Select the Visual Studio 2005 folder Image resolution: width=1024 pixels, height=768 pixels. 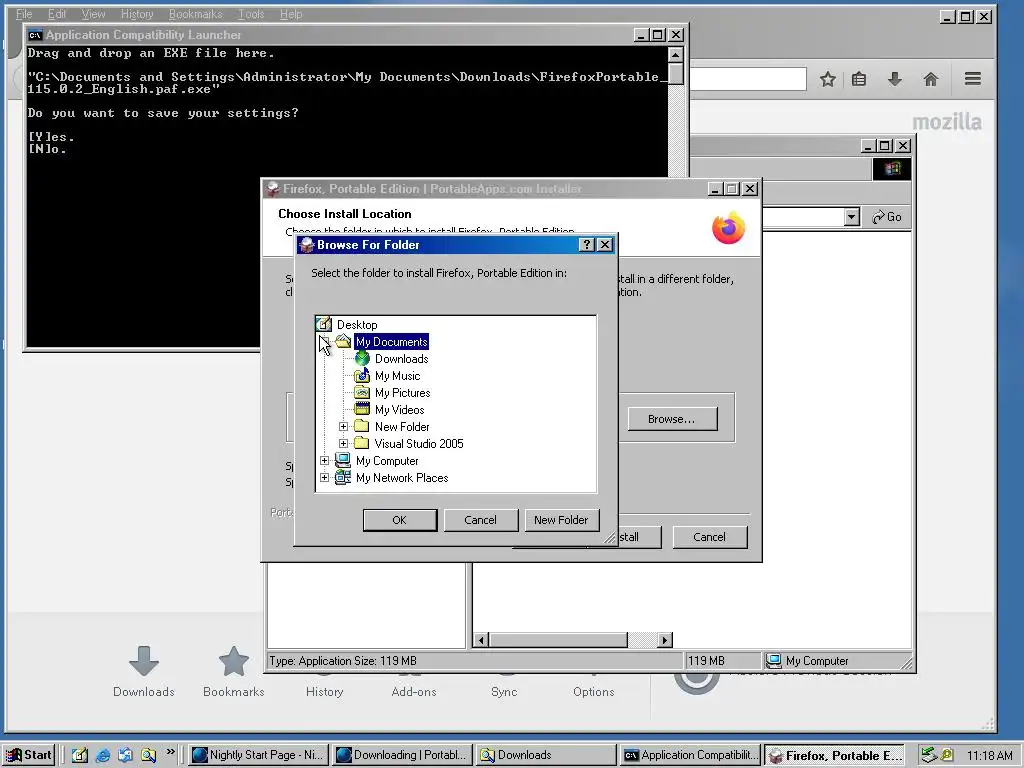tap(419, 443)
